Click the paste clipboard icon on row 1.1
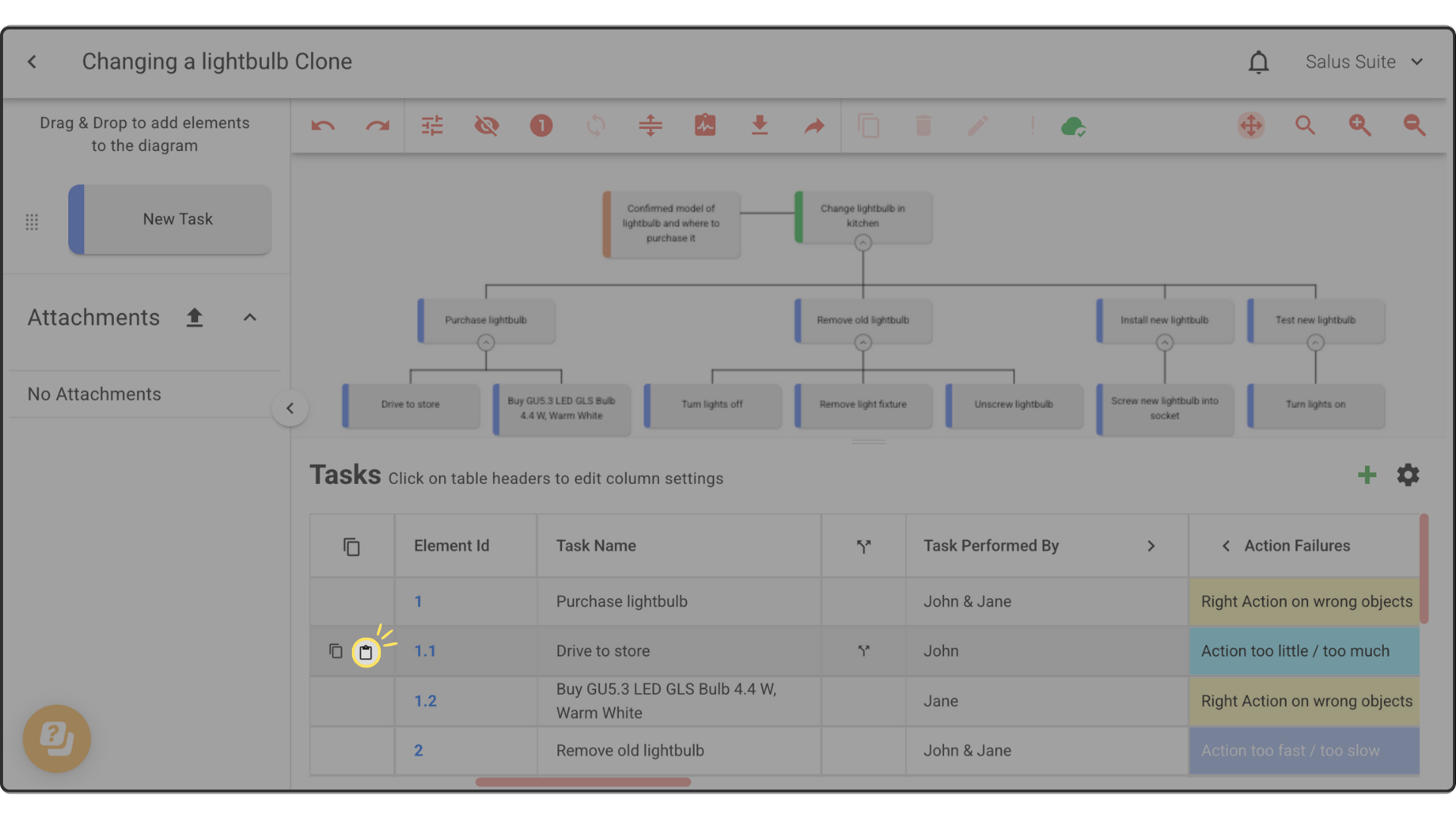The height and width of the screenshot is (819, 1456). pos(366,652)
